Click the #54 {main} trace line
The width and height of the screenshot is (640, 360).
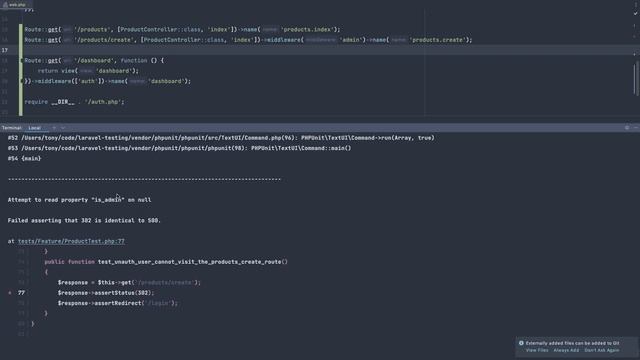pyautogui.click(x=24, y=158)
